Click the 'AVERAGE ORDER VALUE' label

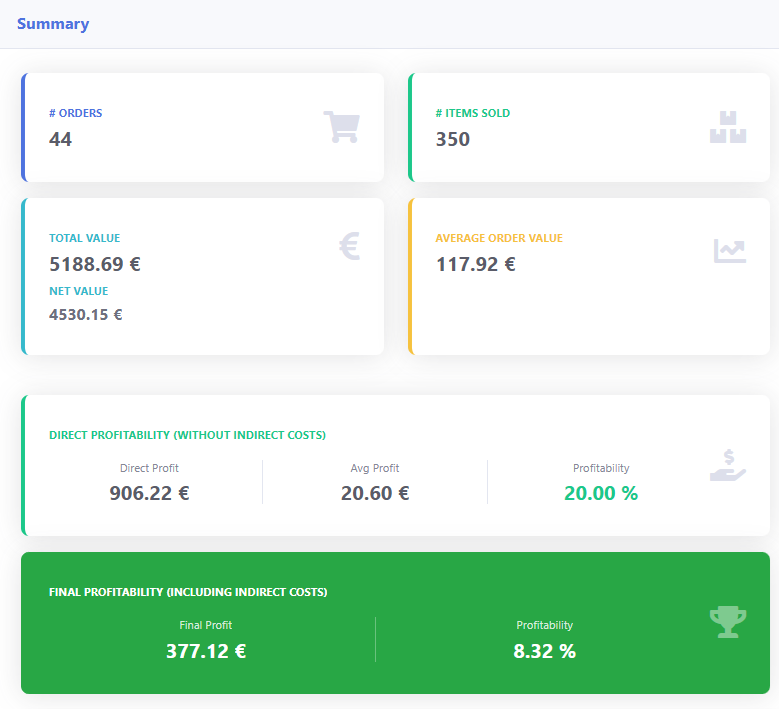click(499, 238)
